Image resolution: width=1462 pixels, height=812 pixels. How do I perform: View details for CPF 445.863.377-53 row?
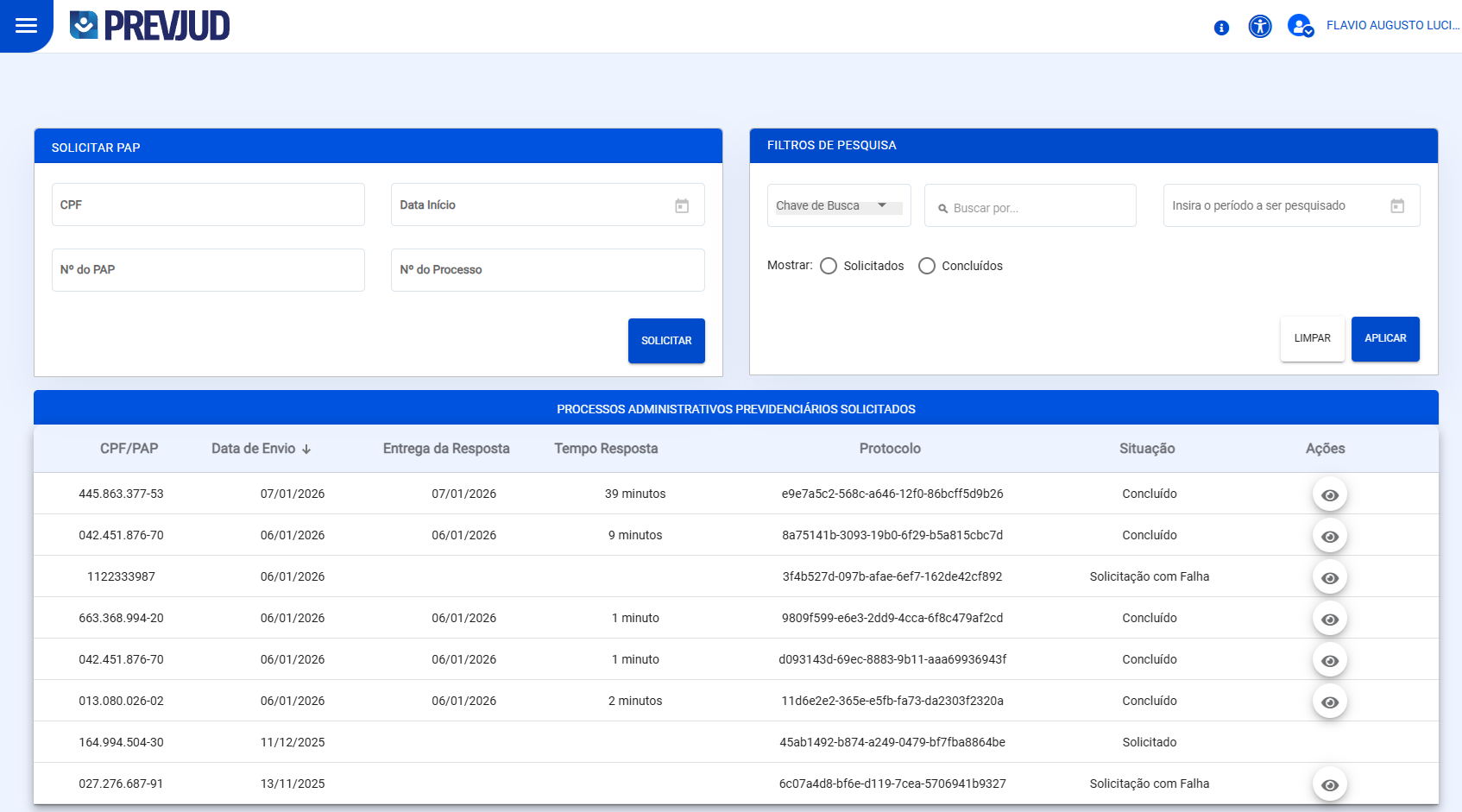point(1329,495)
